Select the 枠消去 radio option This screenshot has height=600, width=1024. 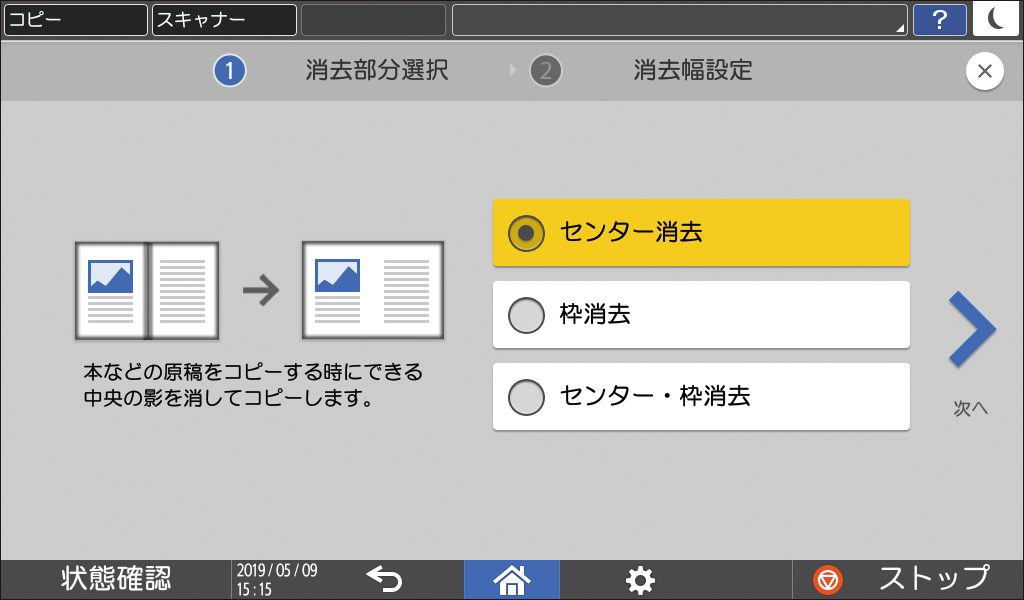(700, 314)
